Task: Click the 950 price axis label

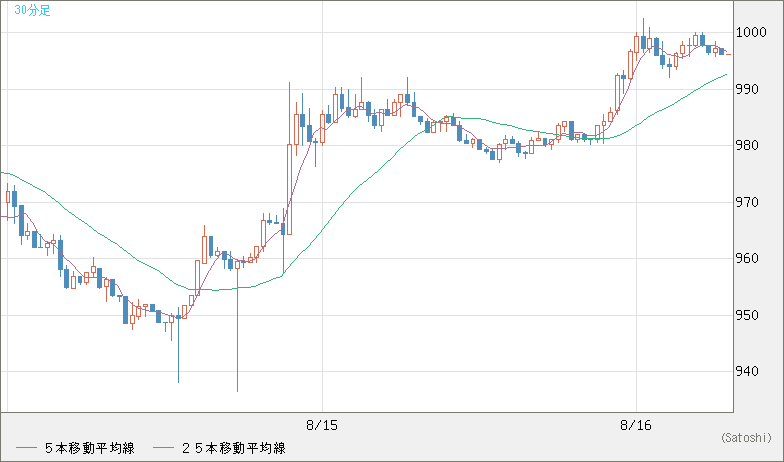Action: tap(748, 316)
